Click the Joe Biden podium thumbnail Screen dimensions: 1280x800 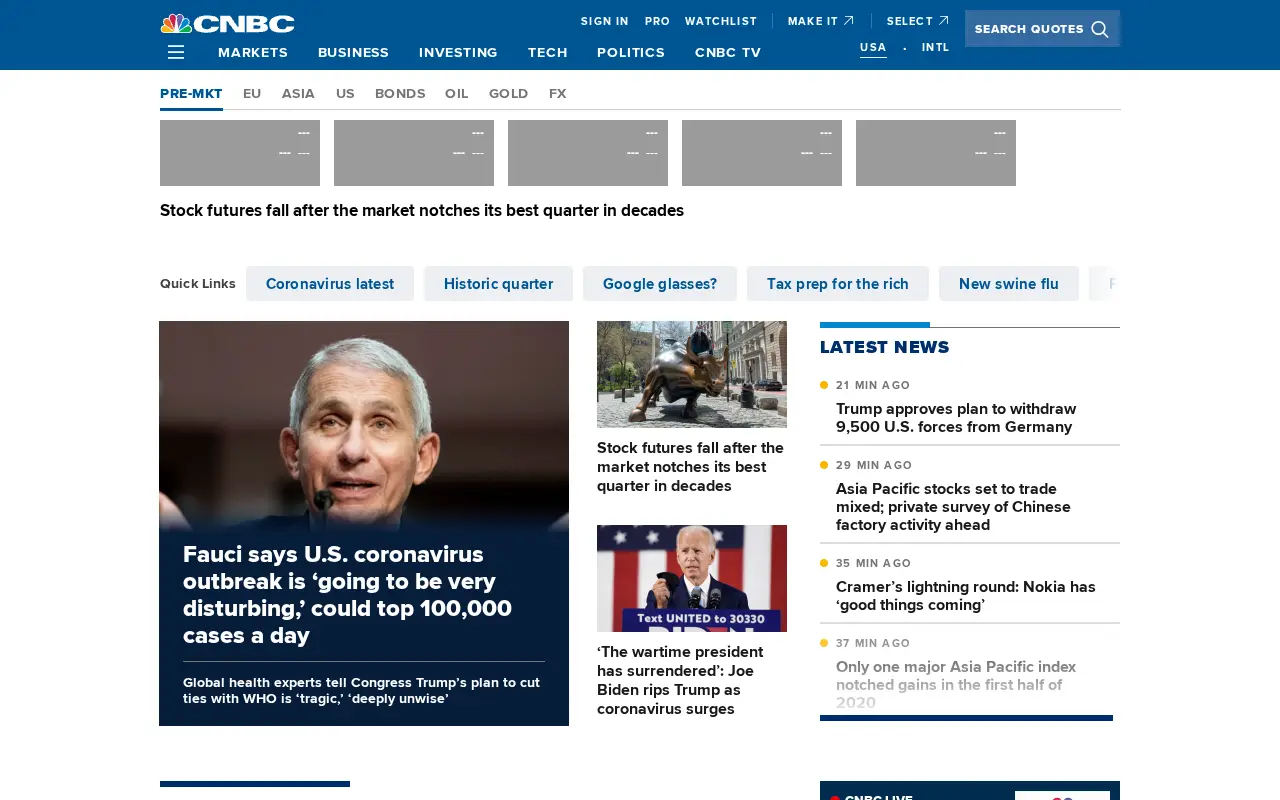point(692,578)
